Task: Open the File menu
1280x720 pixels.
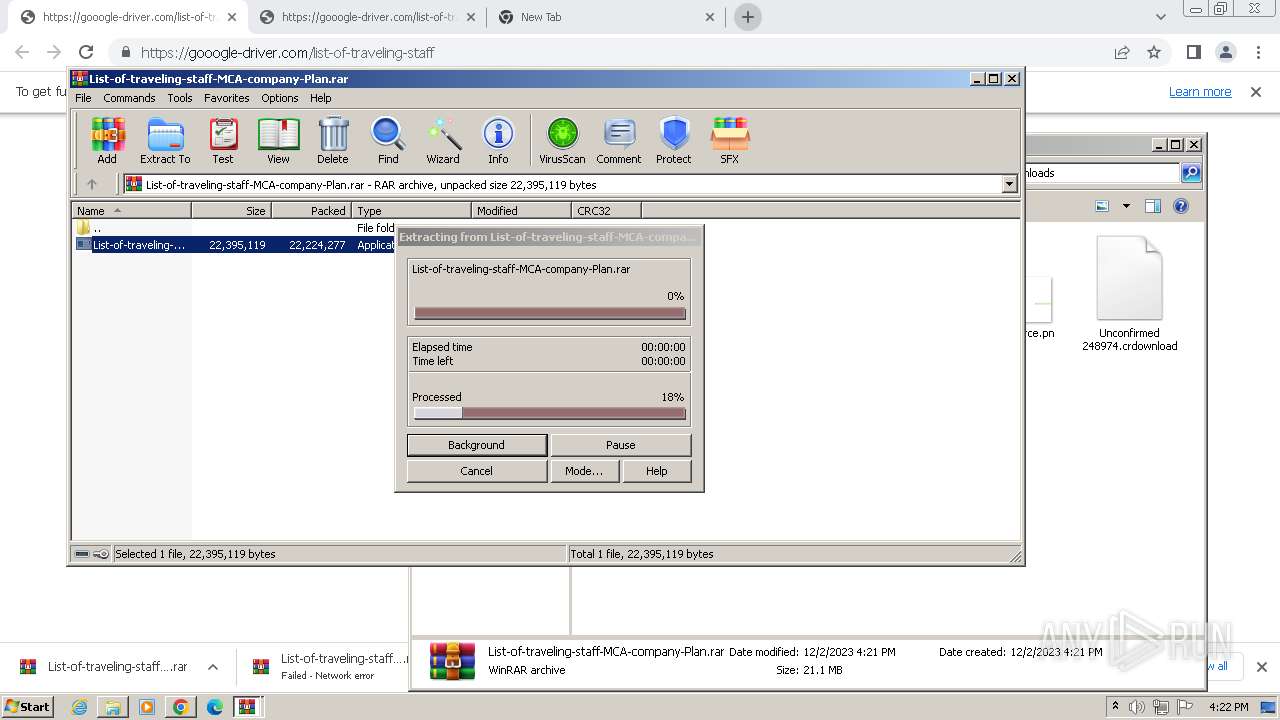Action: (x=83, y=98)
